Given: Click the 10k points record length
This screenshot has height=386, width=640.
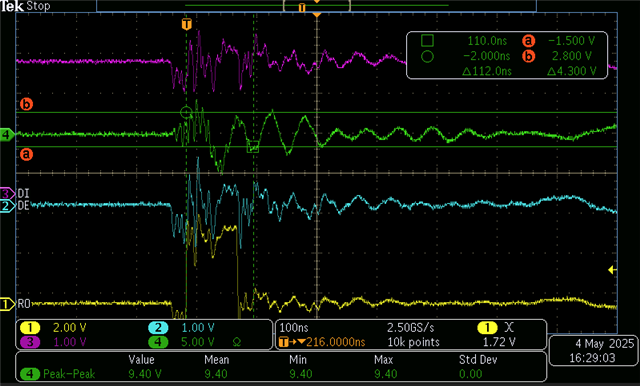Looking at the screenshot, I should [413, 342].
